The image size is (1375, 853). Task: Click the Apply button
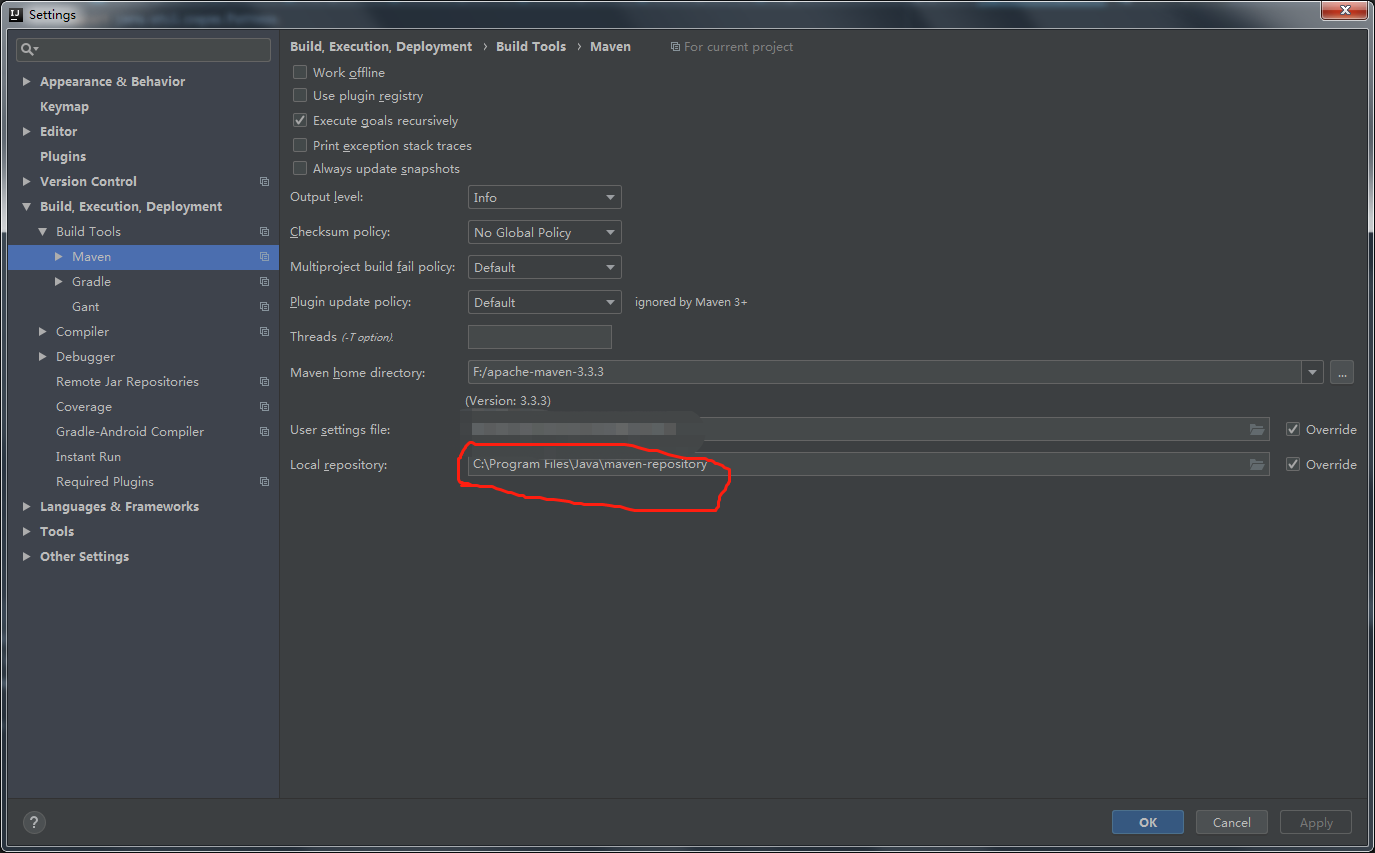click(x=1316, y=822)
